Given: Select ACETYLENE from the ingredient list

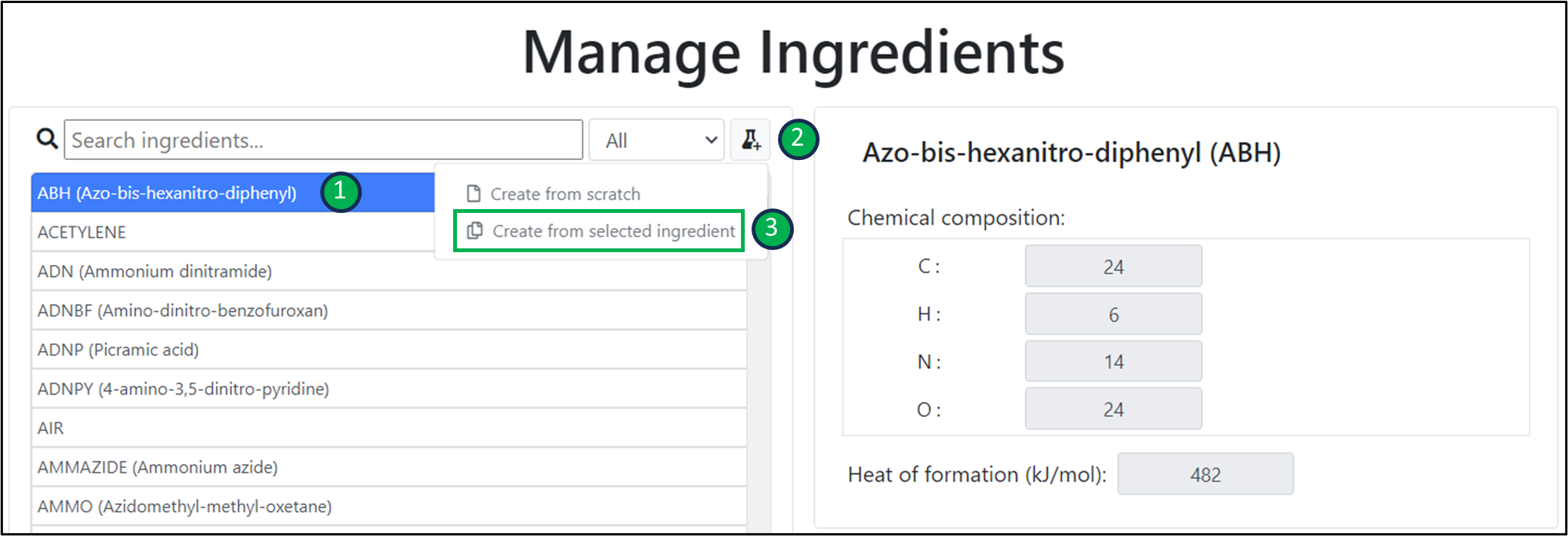Looking at the screenshot, I should 82,233.
